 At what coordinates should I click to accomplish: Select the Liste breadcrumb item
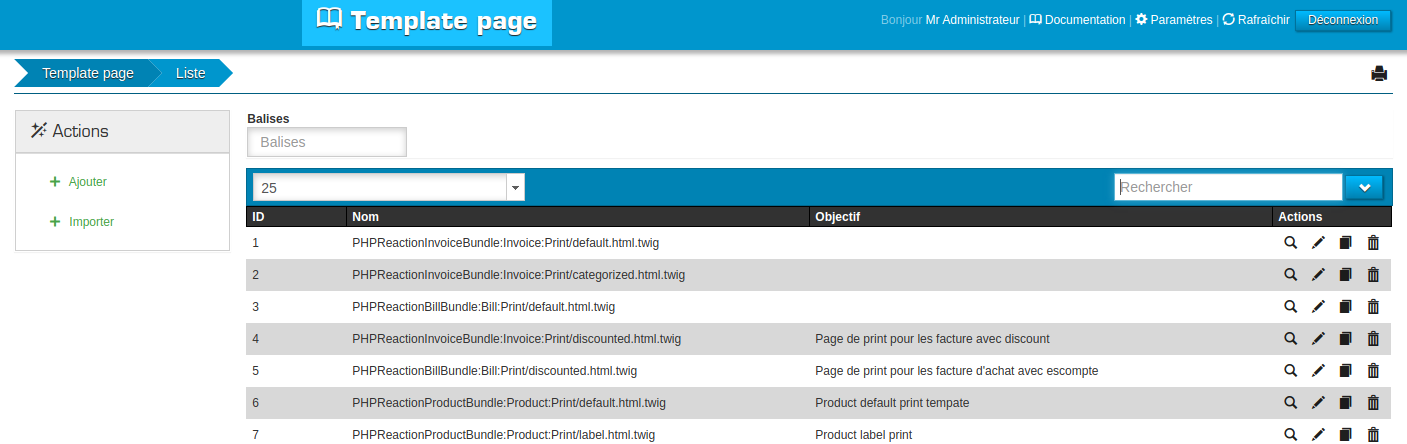click(x=190, y=73)
